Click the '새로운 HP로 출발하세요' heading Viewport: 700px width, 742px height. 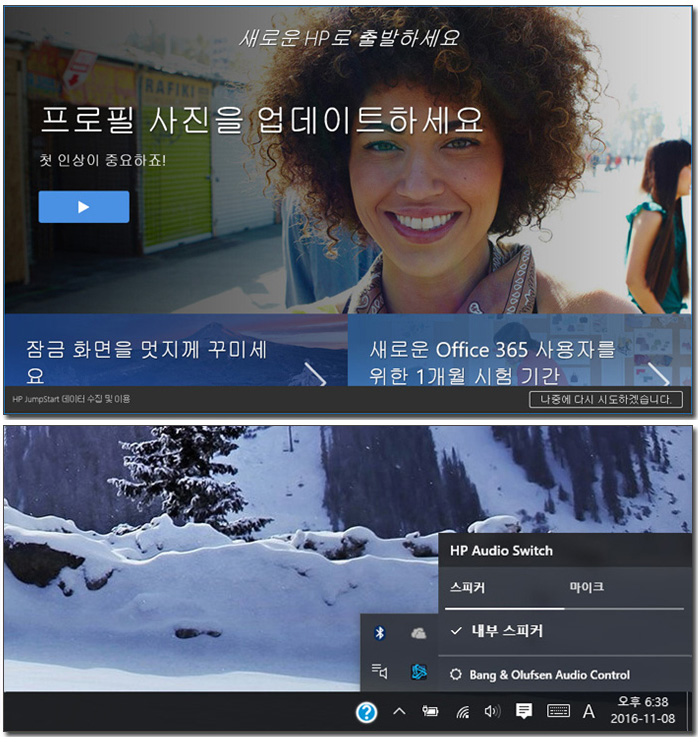[x=350, y=38]
